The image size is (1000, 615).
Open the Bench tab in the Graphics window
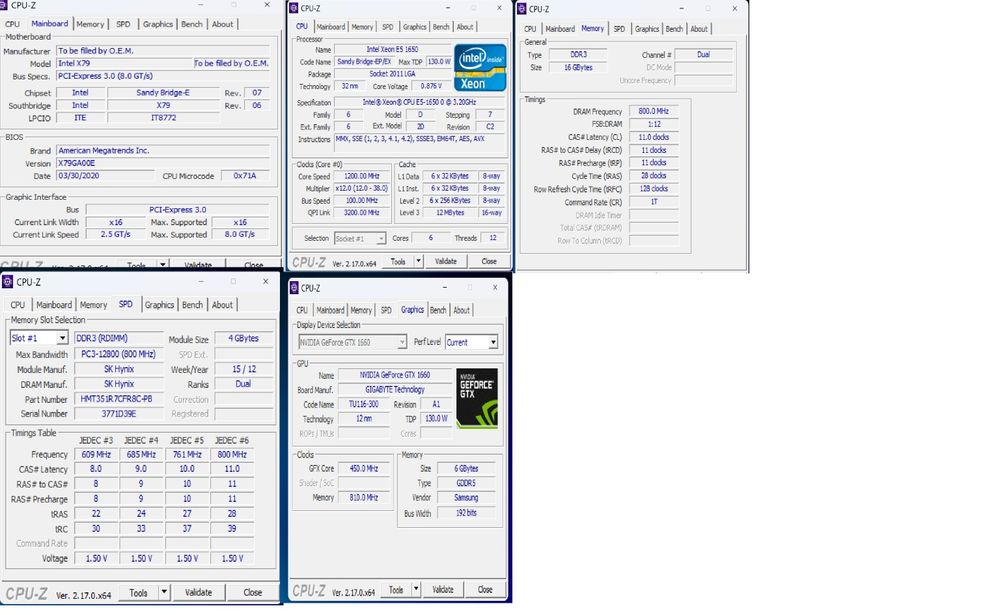tap(438, 310)
